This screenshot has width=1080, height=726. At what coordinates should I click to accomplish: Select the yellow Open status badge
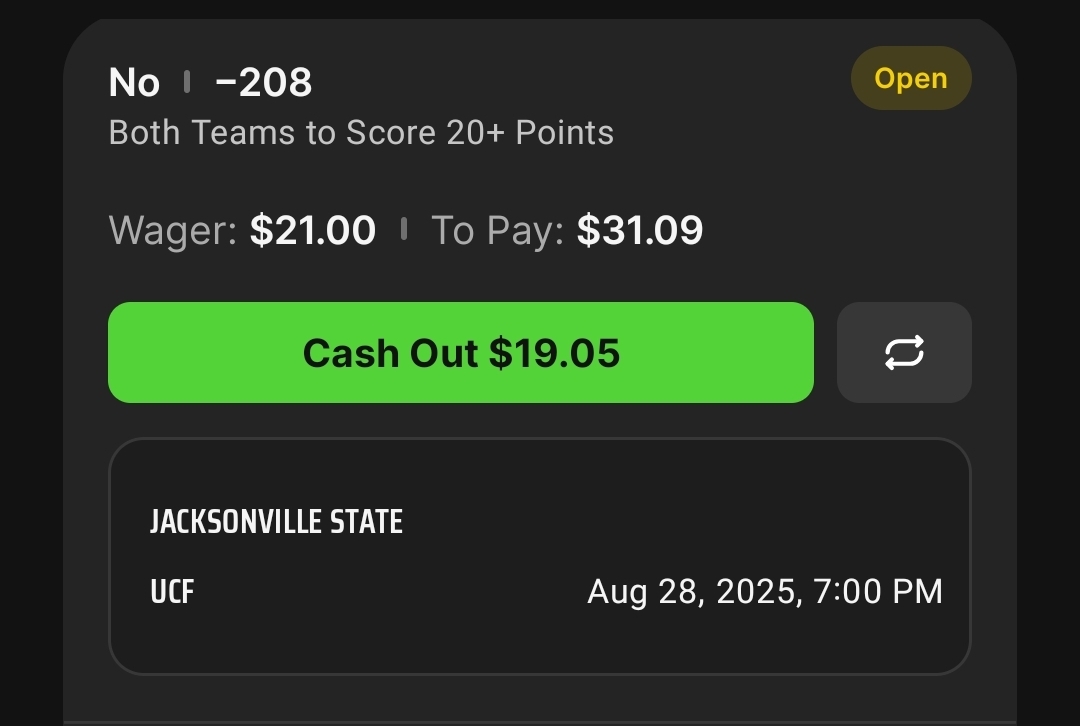(911, 79)
